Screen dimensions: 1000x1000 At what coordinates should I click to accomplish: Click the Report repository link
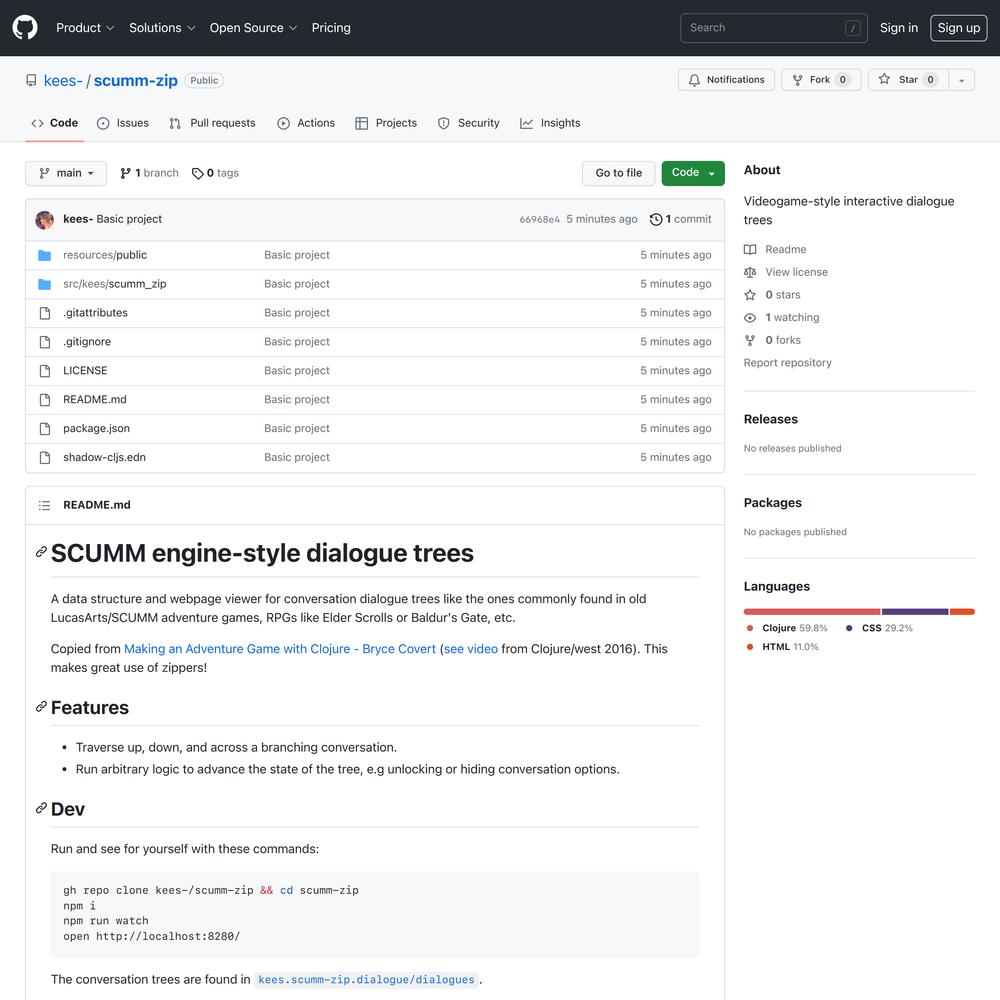(x=788, y=363)
